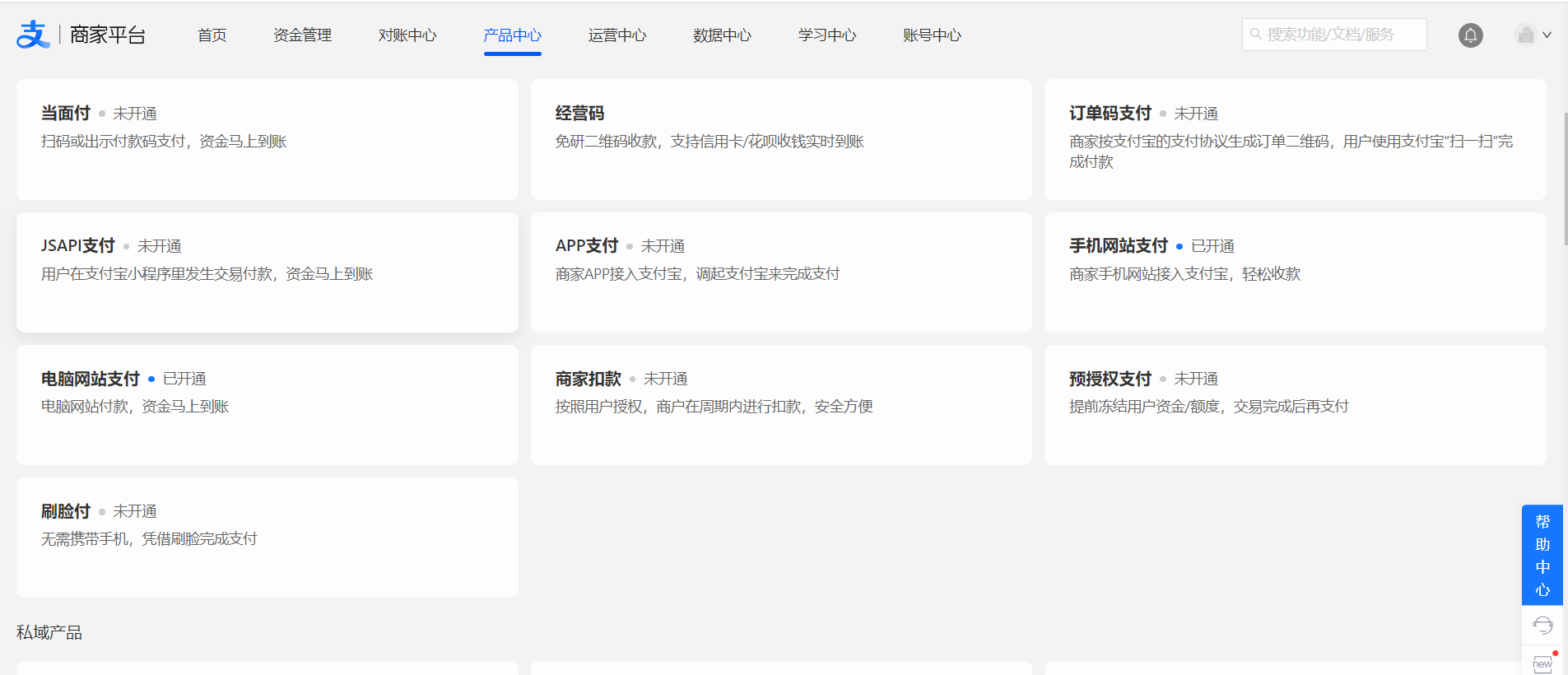
Task: Click the merchant account avatar icon
Action: 1525,35
